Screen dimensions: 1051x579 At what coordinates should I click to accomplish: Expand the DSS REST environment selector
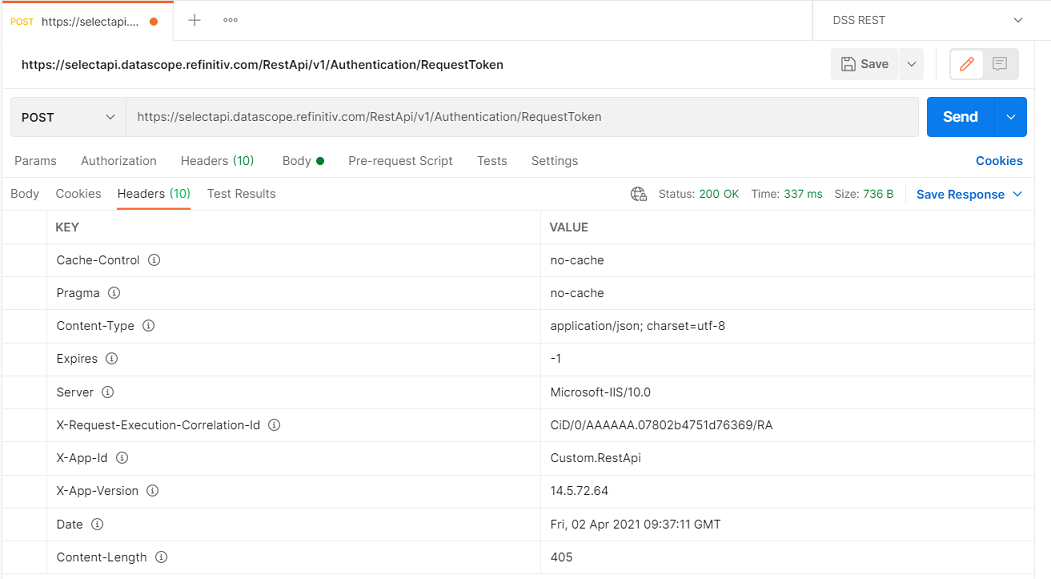[x=928, y=20]
